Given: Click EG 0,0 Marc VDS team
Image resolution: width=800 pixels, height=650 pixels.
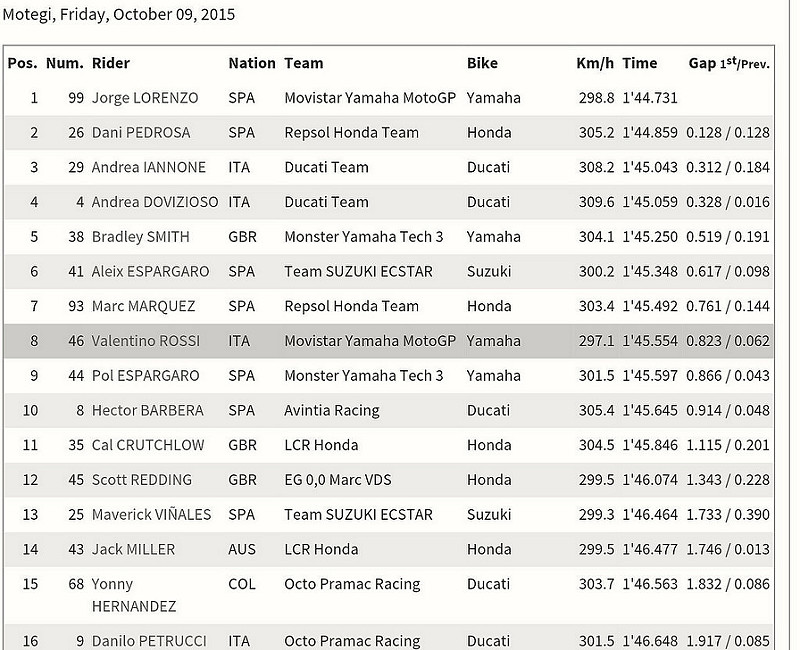Looking at the screenshot, I should coord(338,480).
